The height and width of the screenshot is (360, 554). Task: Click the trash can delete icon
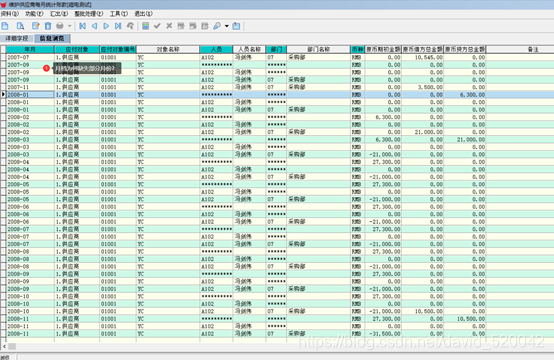click(x=48, y=26)
